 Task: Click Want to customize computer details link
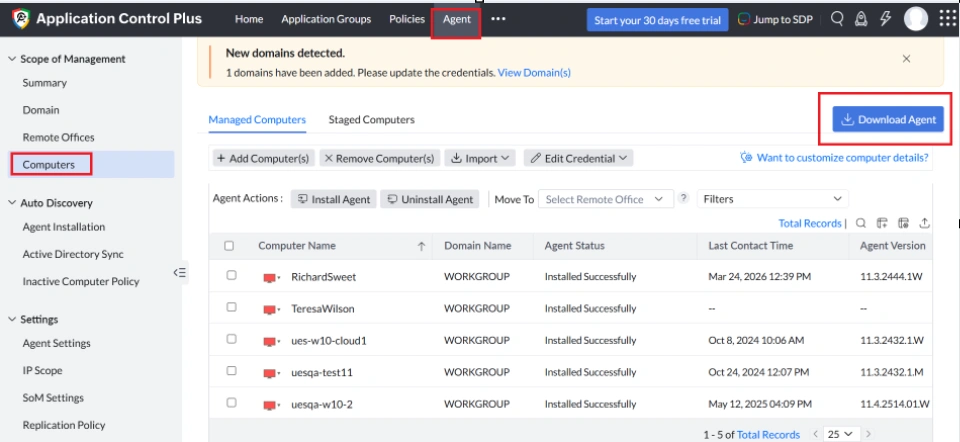point(842,158)
